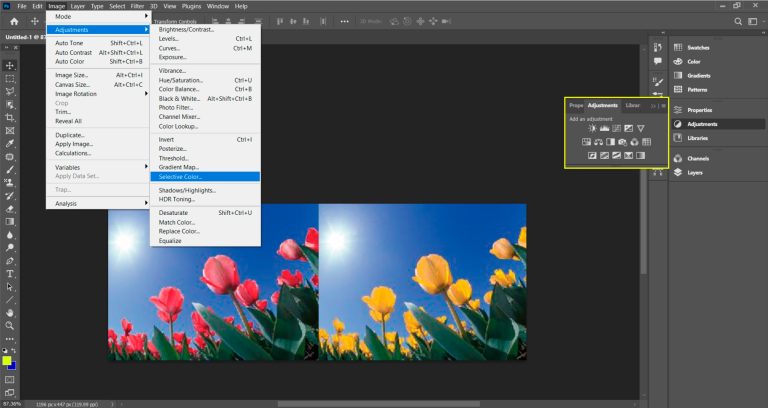
Task: Open the Swatches panel
Action: (x=699, y=47)
